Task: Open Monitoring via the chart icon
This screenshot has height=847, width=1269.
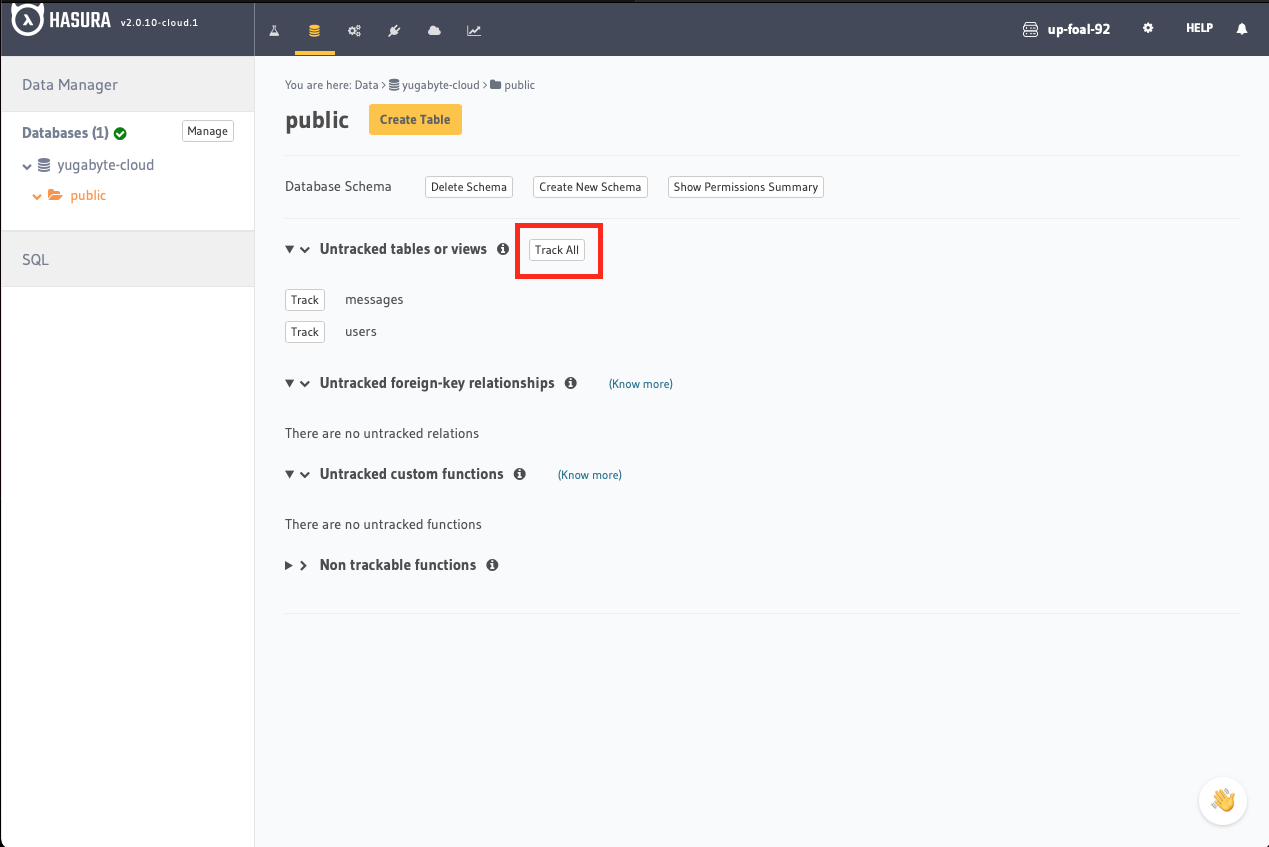Action: [x=473, y=30]
